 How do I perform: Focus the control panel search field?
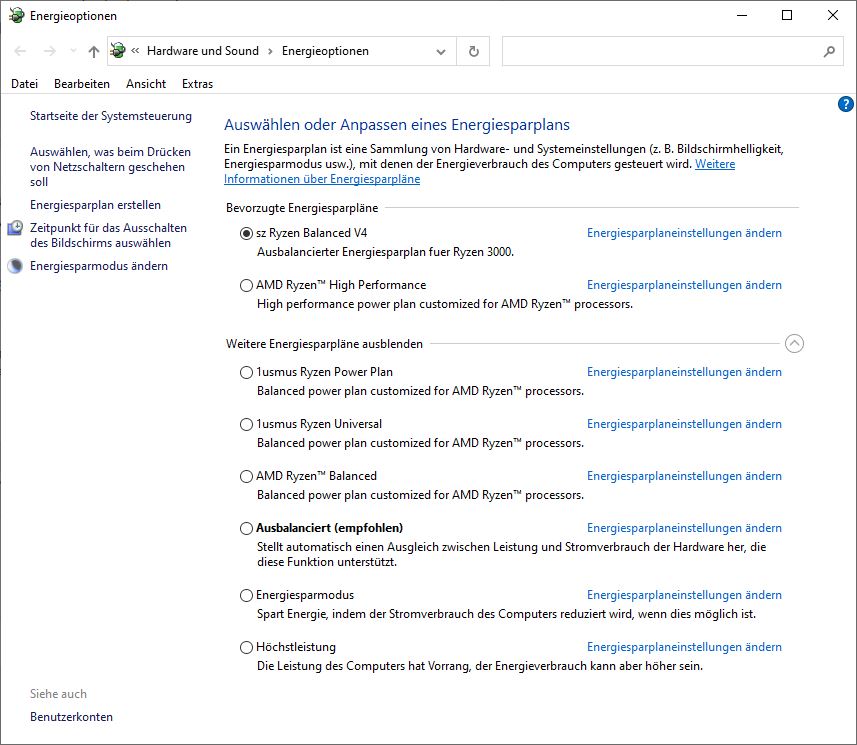672,51
